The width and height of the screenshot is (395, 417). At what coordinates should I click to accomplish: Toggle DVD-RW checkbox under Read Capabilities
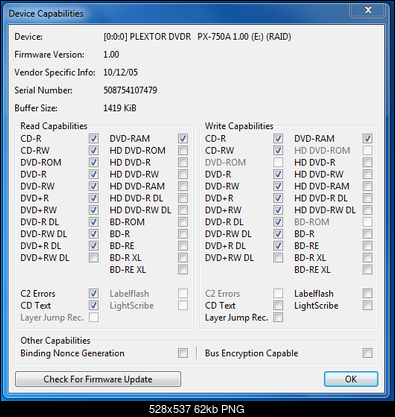pos(94,186)
